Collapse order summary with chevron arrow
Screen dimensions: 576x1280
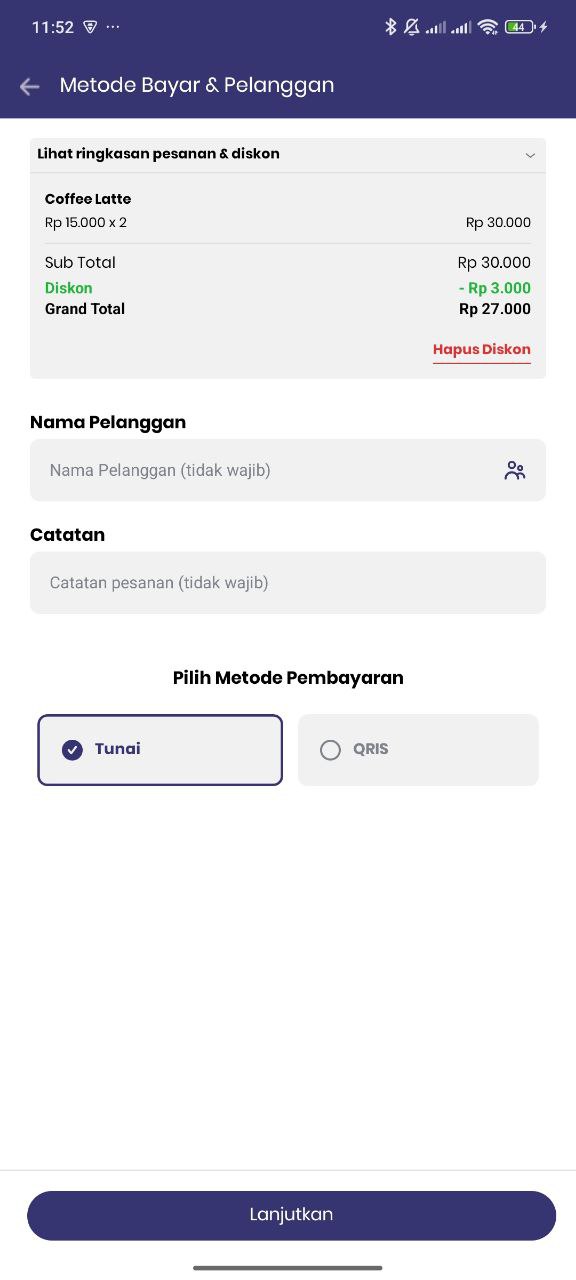530,155
